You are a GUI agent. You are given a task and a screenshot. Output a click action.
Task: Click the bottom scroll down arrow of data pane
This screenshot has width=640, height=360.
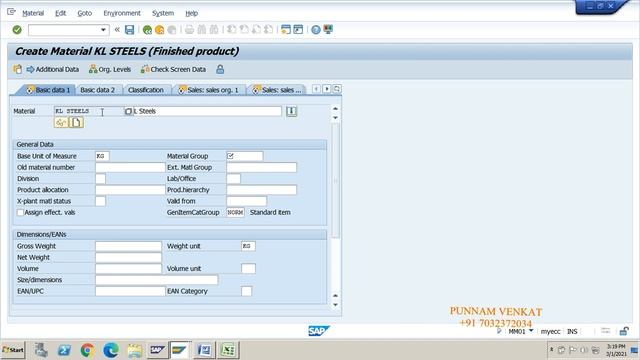pyautogui.click(x=336, y=304)
